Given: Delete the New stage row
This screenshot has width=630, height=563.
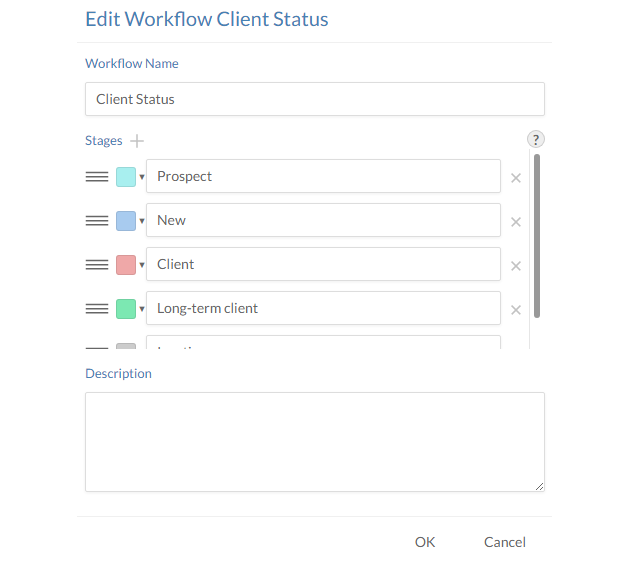Looking at the screenshot, I should click(x=516, y=222).
